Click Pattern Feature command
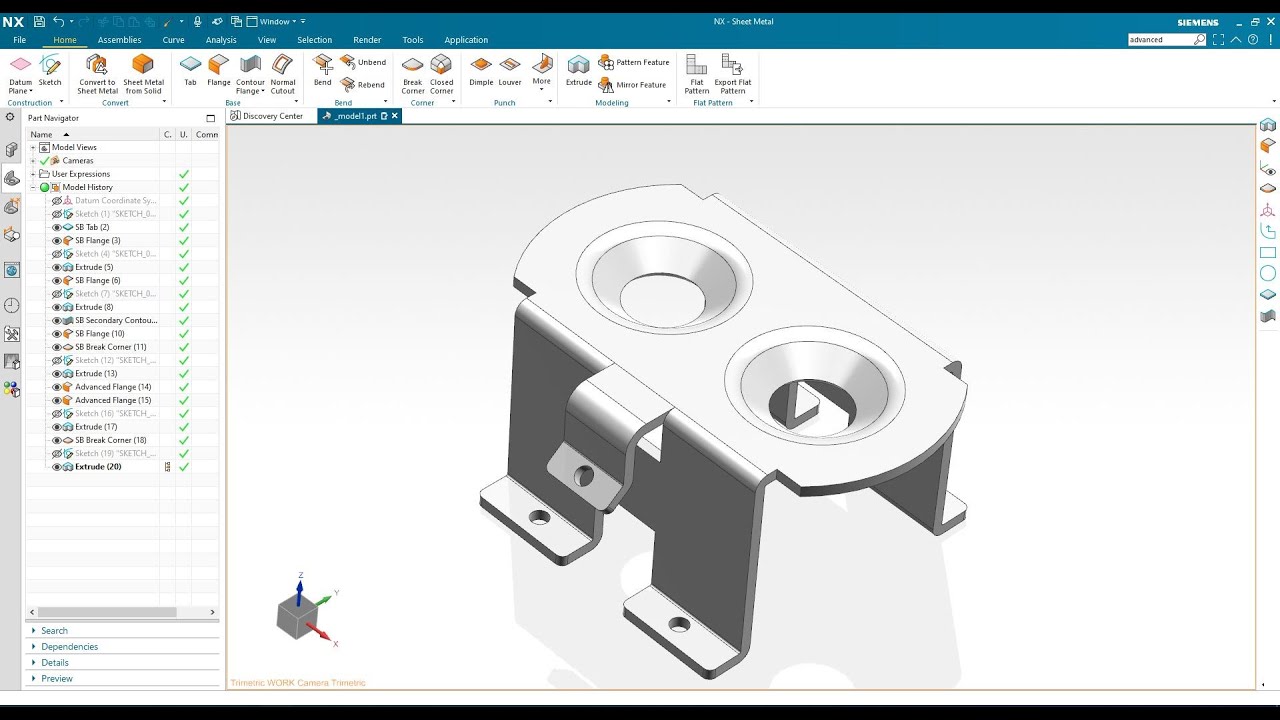Screen dimensions: 1280x720 tap(634, 62)
